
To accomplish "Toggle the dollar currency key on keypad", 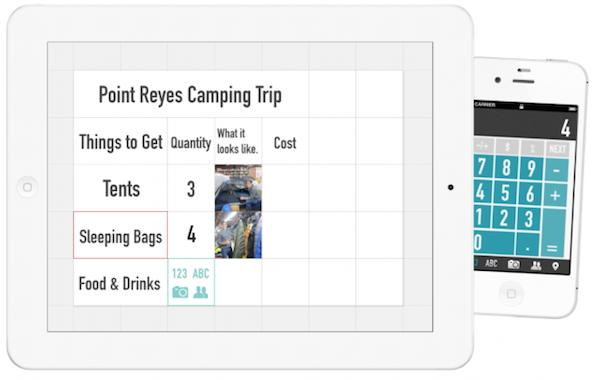I will tap(507, 147).
